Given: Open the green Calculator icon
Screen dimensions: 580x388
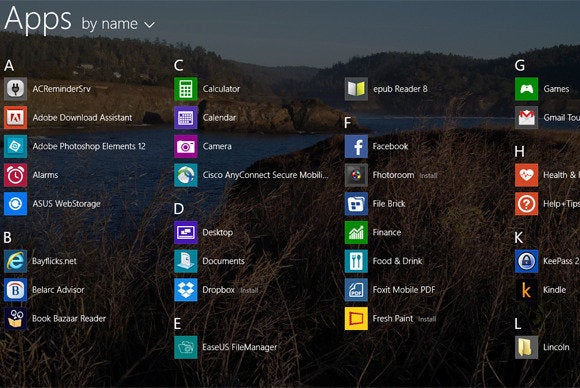Looking at the screenshot, I should 186,89.
